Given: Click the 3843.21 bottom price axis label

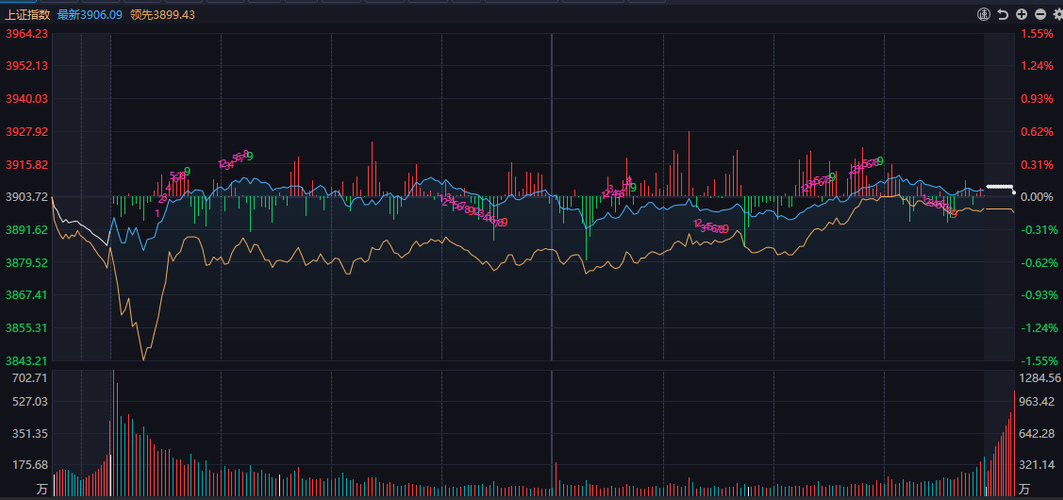Looking at the screenshot, I should click(x=27, y=360).
